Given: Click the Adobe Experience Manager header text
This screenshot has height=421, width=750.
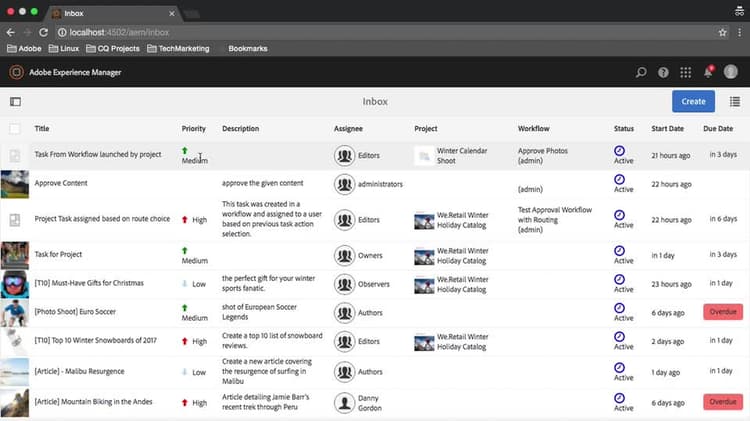Looking at the screenshot, I should [x=75, y=72].
